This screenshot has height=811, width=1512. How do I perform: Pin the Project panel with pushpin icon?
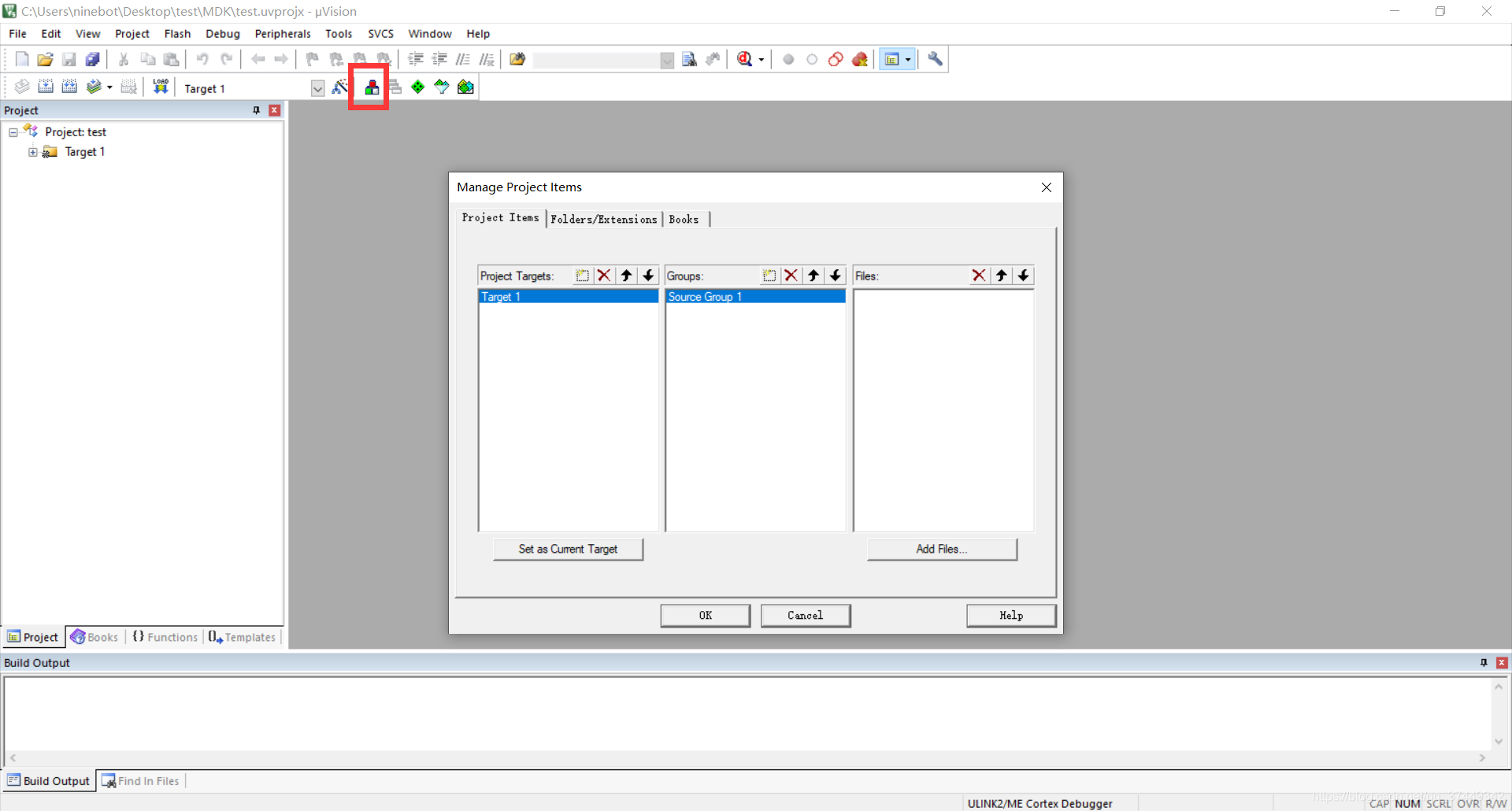pos(256,110)
